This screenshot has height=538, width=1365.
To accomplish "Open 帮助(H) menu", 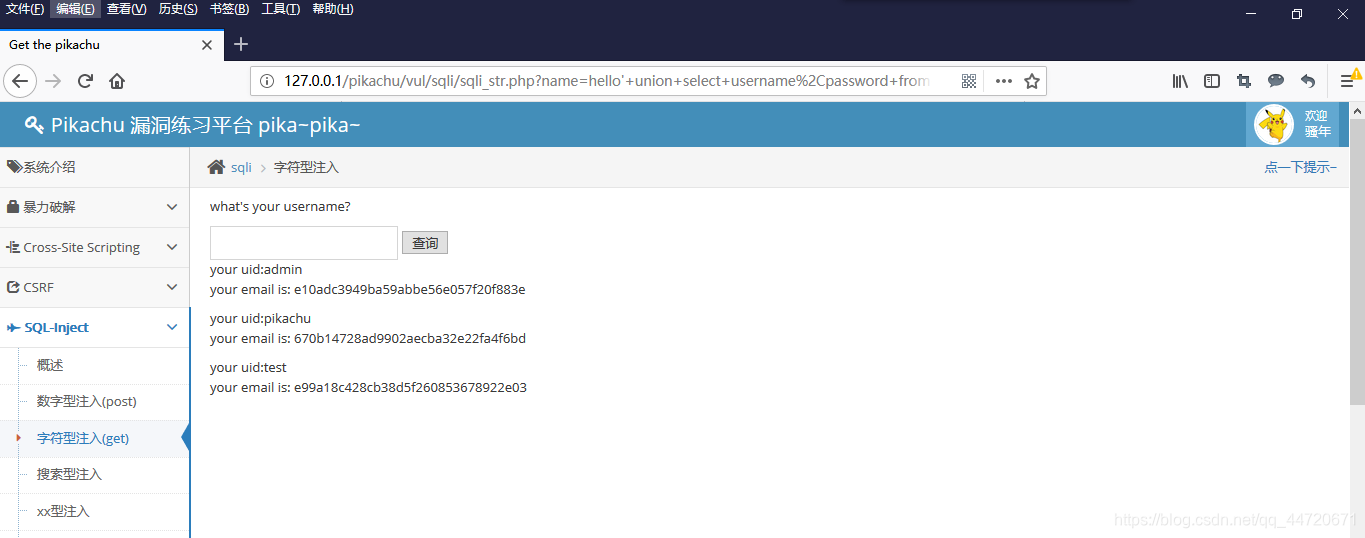I will pyautogui.click(x=333, y=9).
